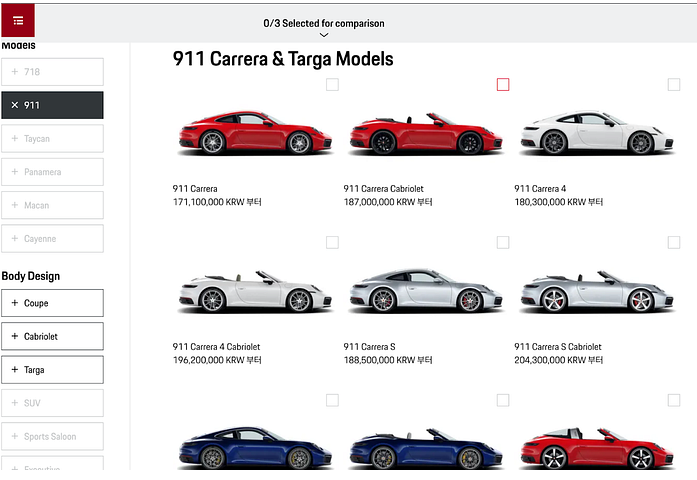This screenshot has height=480, width=697.
Task: Add Panamera model filter
Action: pyautogui.click(x=52, y=172)
